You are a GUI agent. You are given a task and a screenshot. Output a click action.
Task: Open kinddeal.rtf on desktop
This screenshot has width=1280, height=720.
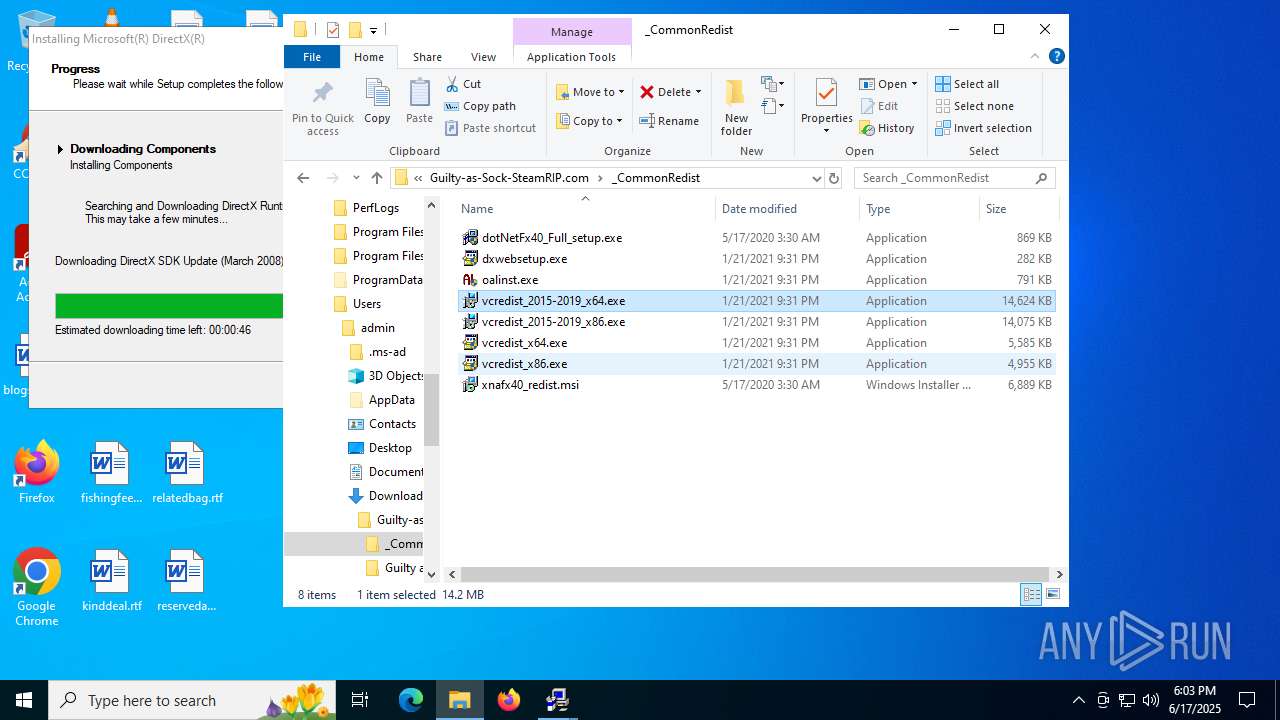click(111, 582)
